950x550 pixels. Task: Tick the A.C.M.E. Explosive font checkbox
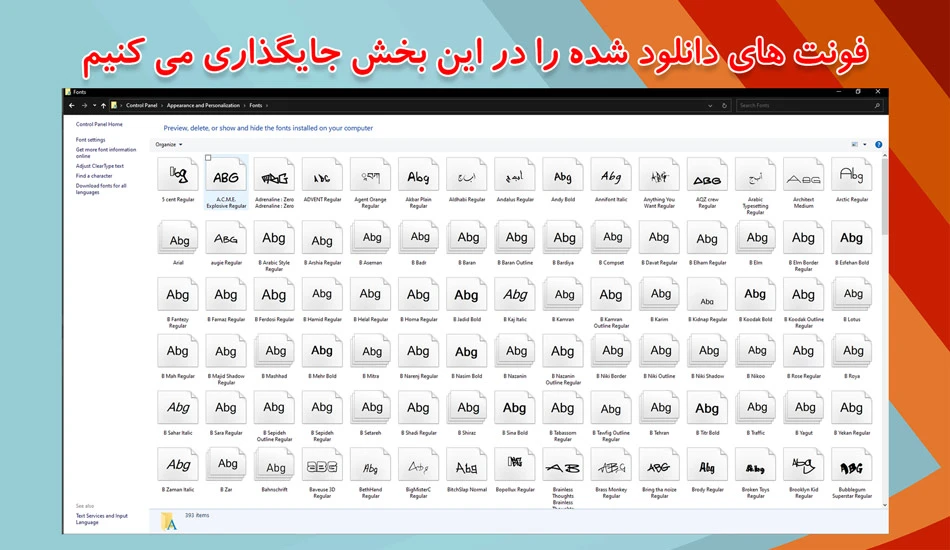click(x=208, y=157)
